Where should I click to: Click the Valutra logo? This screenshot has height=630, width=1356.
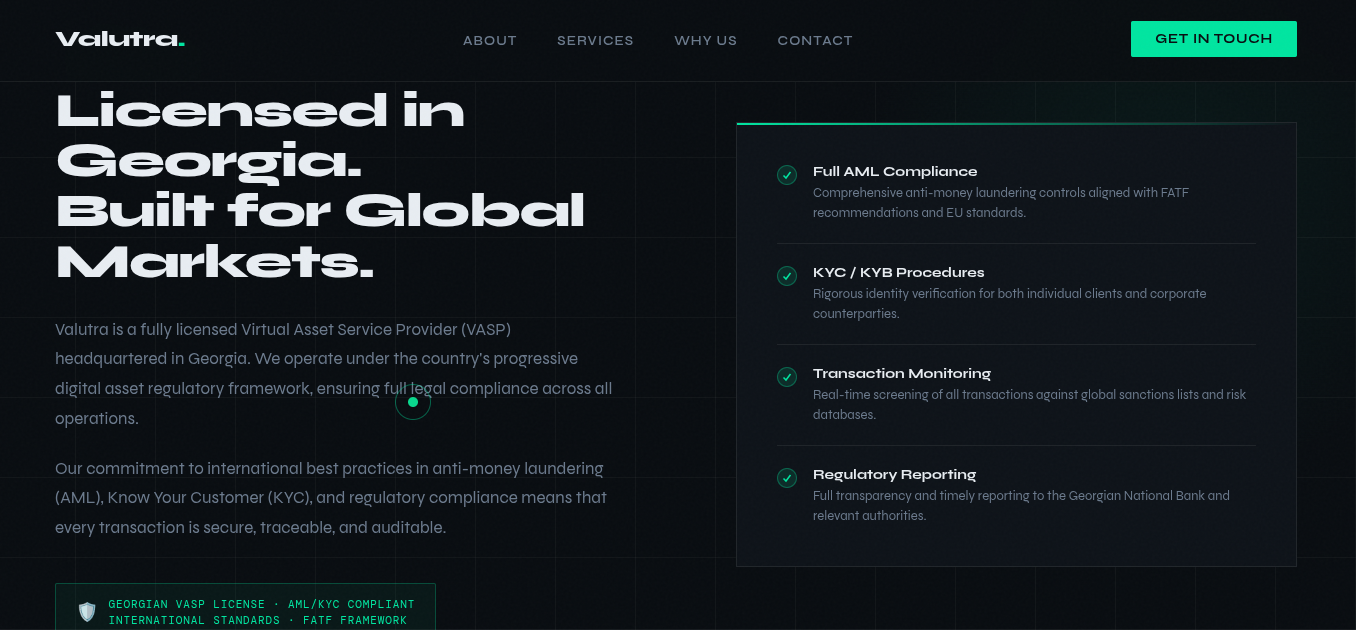(x=120, y=40)
